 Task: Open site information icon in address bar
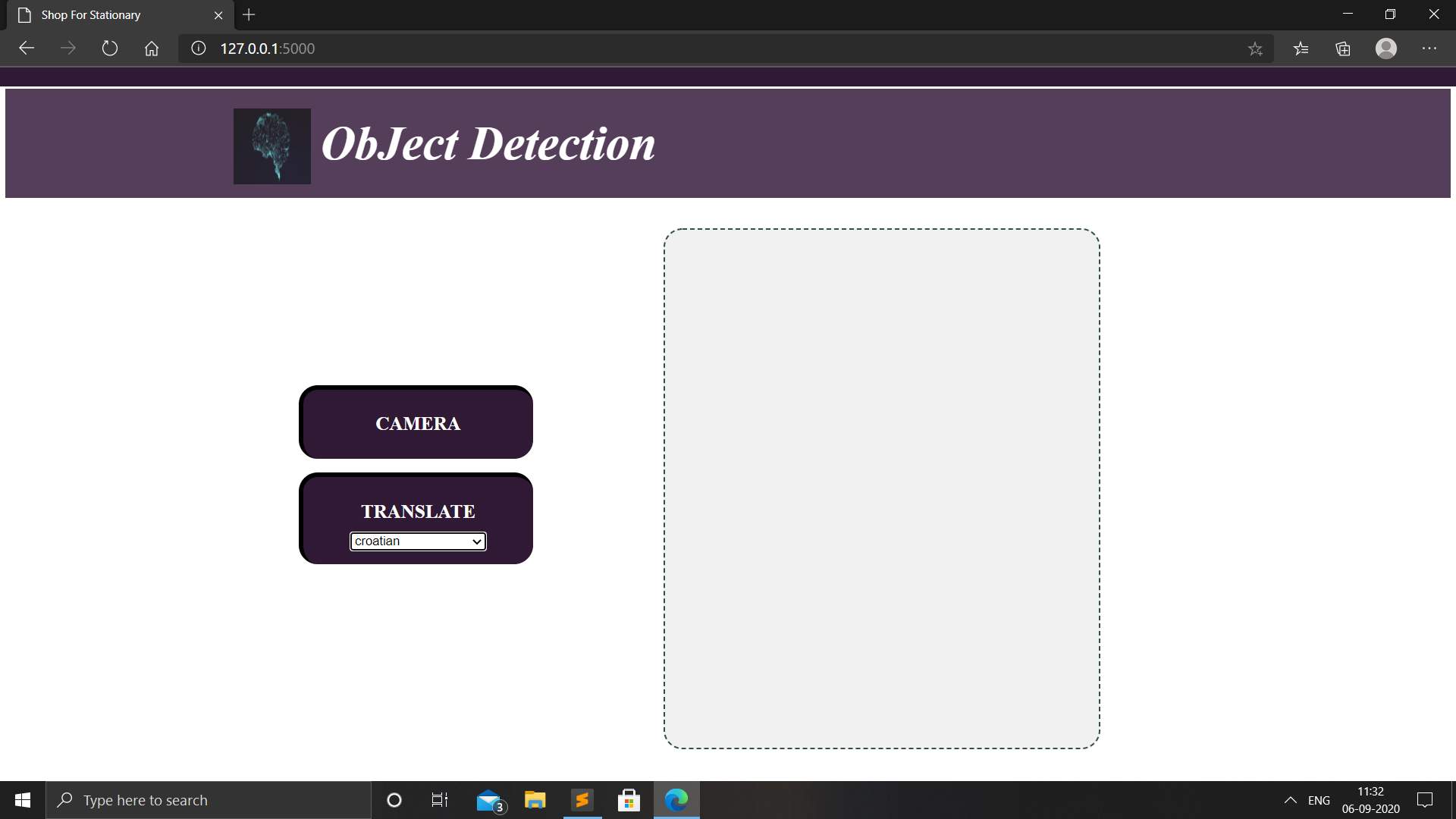(x=199, y=49)
